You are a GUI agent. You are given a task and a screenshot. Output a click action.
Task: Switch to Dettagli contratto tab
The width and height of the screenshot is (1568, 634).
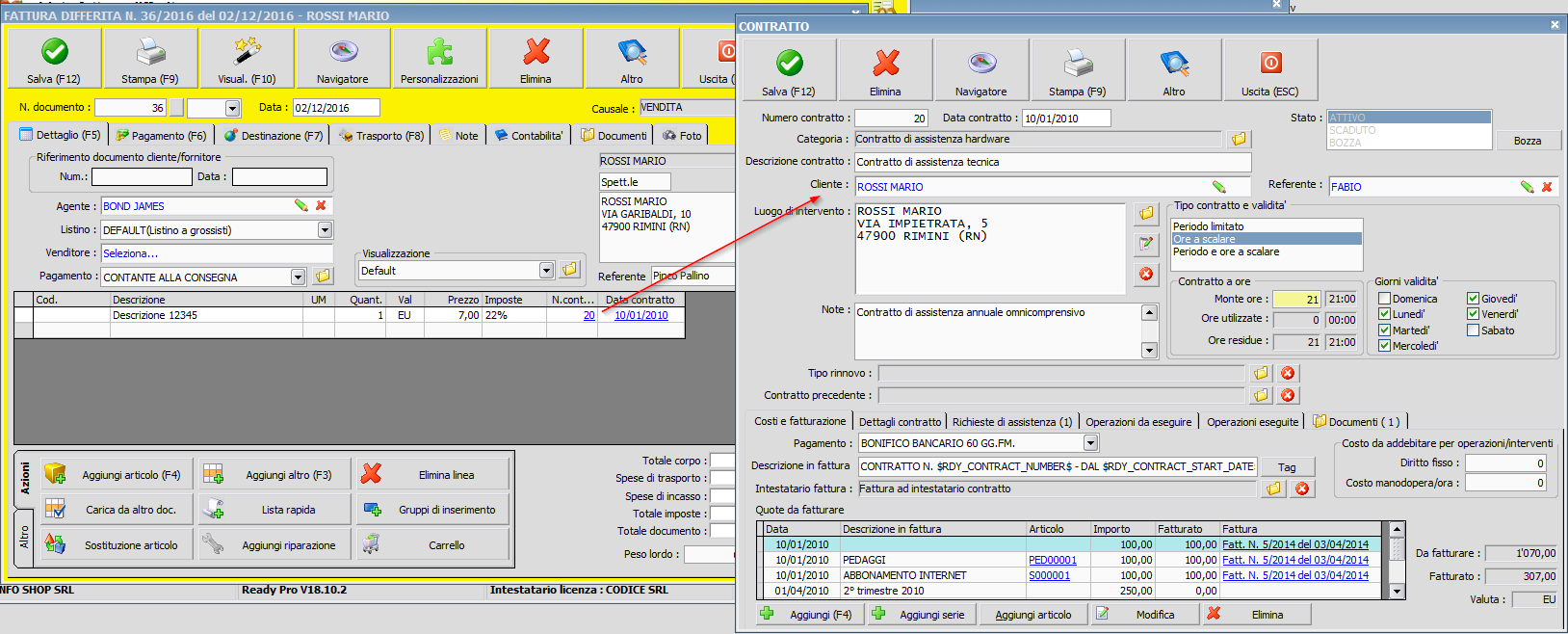[900, 422]
